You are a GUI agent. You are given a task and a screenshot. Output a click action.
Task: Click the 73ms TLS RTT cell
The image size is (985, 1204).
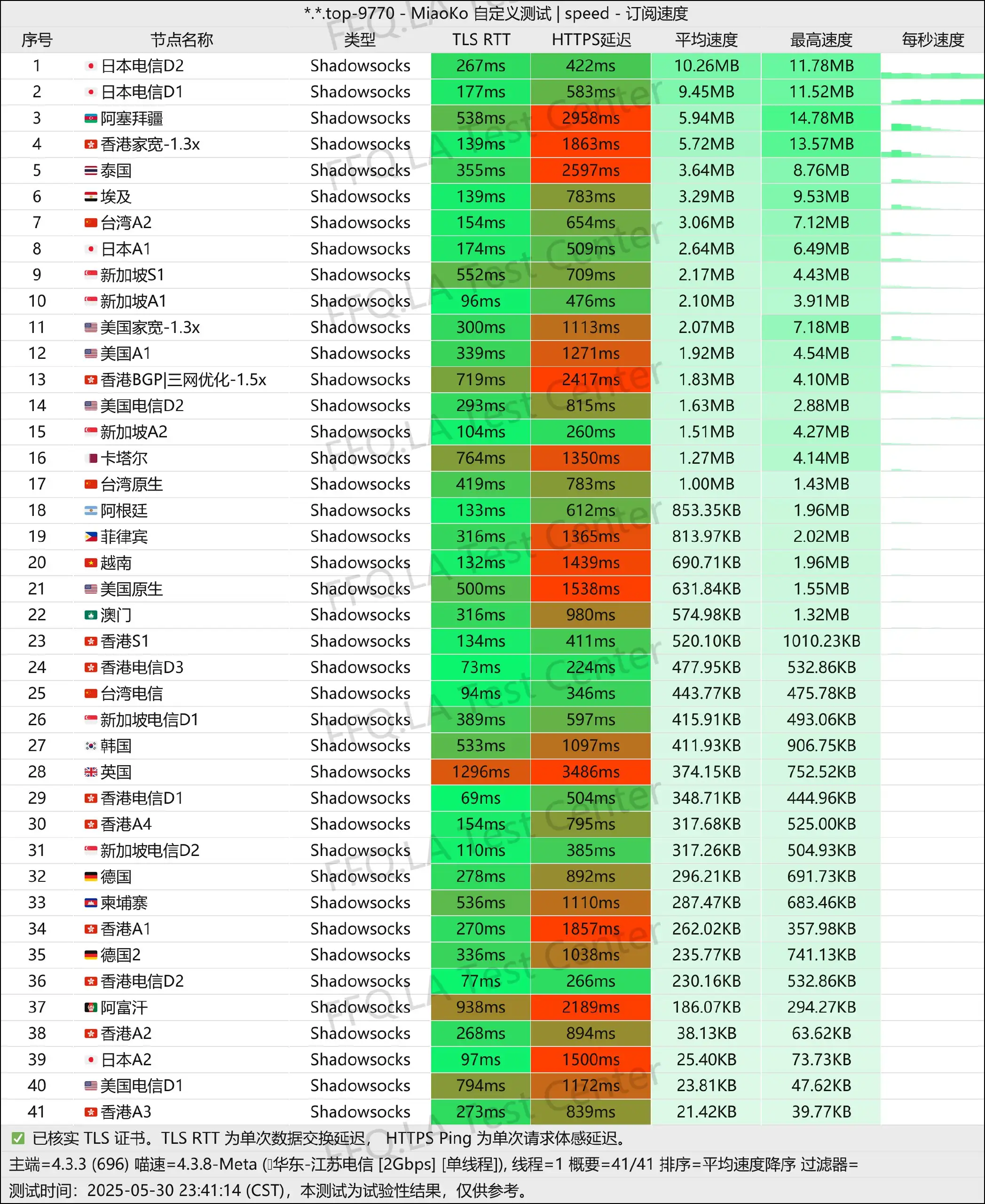coord(481,667)
